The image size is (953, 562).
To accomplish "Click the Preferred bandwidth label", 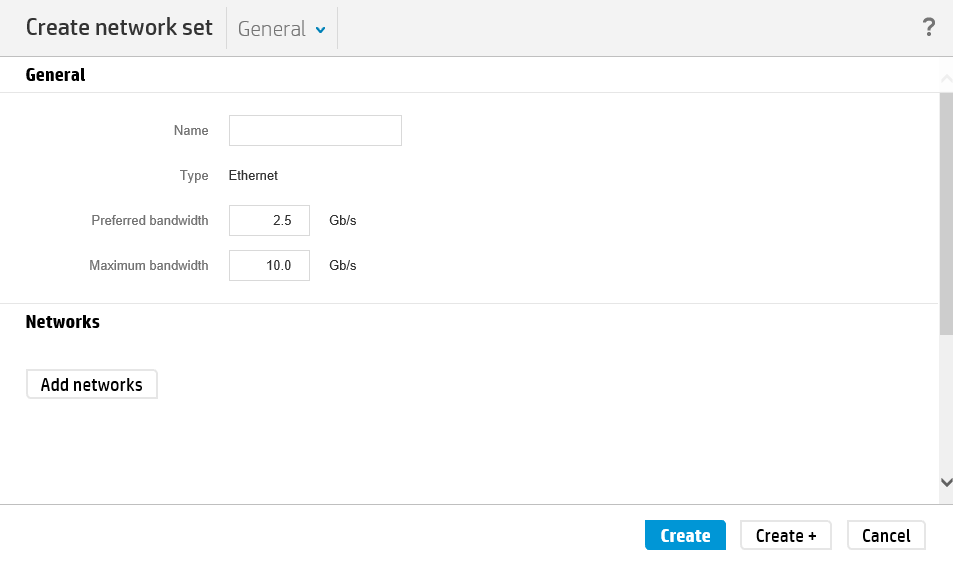I will (150, 221).
